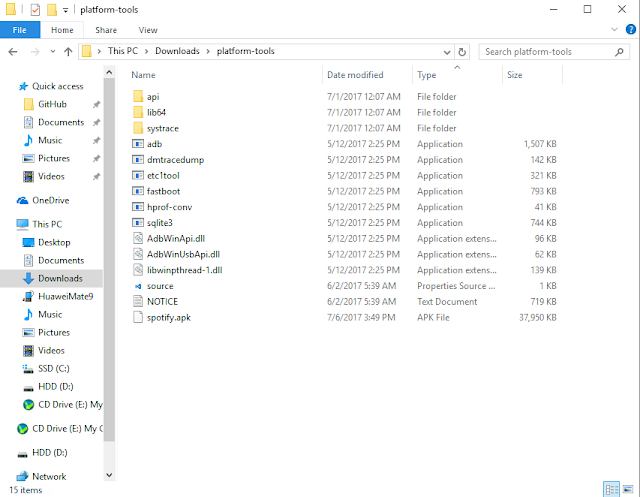Viewport: 640px width, 497px height.
Task: Expand the breadcrumb arrow after Downloads
Action: click(x=208, y=51)
